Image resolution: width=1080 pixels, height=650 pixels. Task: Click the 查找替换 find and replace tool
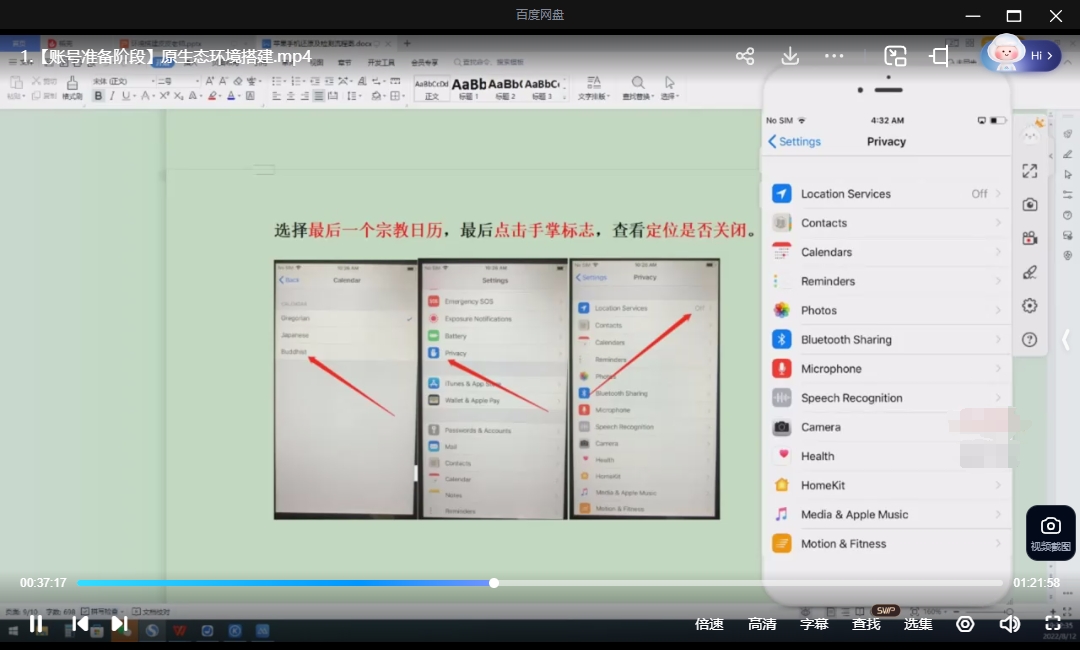click(x=638, y=88)
